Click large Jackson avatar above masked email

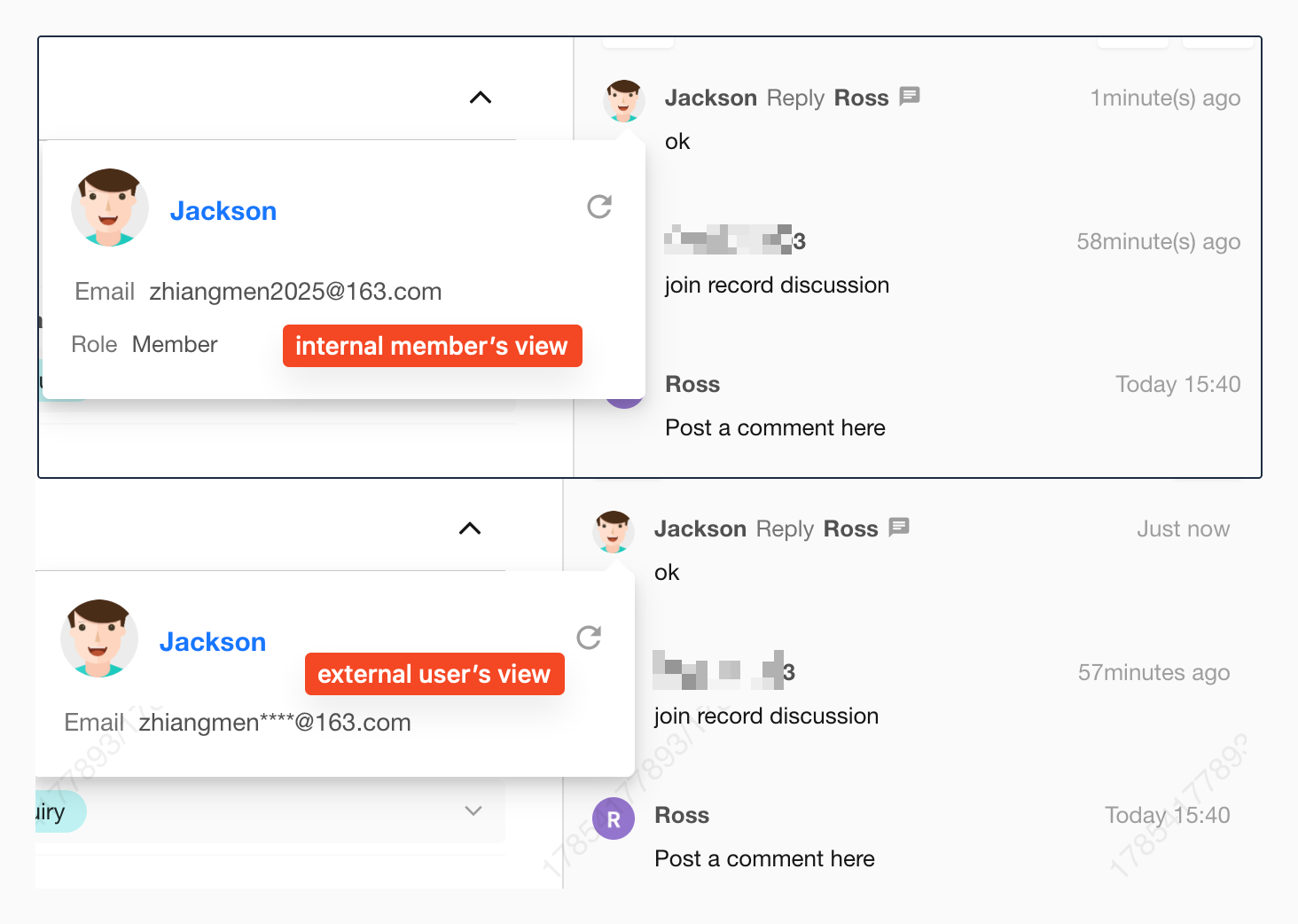[x=99, y=638]
